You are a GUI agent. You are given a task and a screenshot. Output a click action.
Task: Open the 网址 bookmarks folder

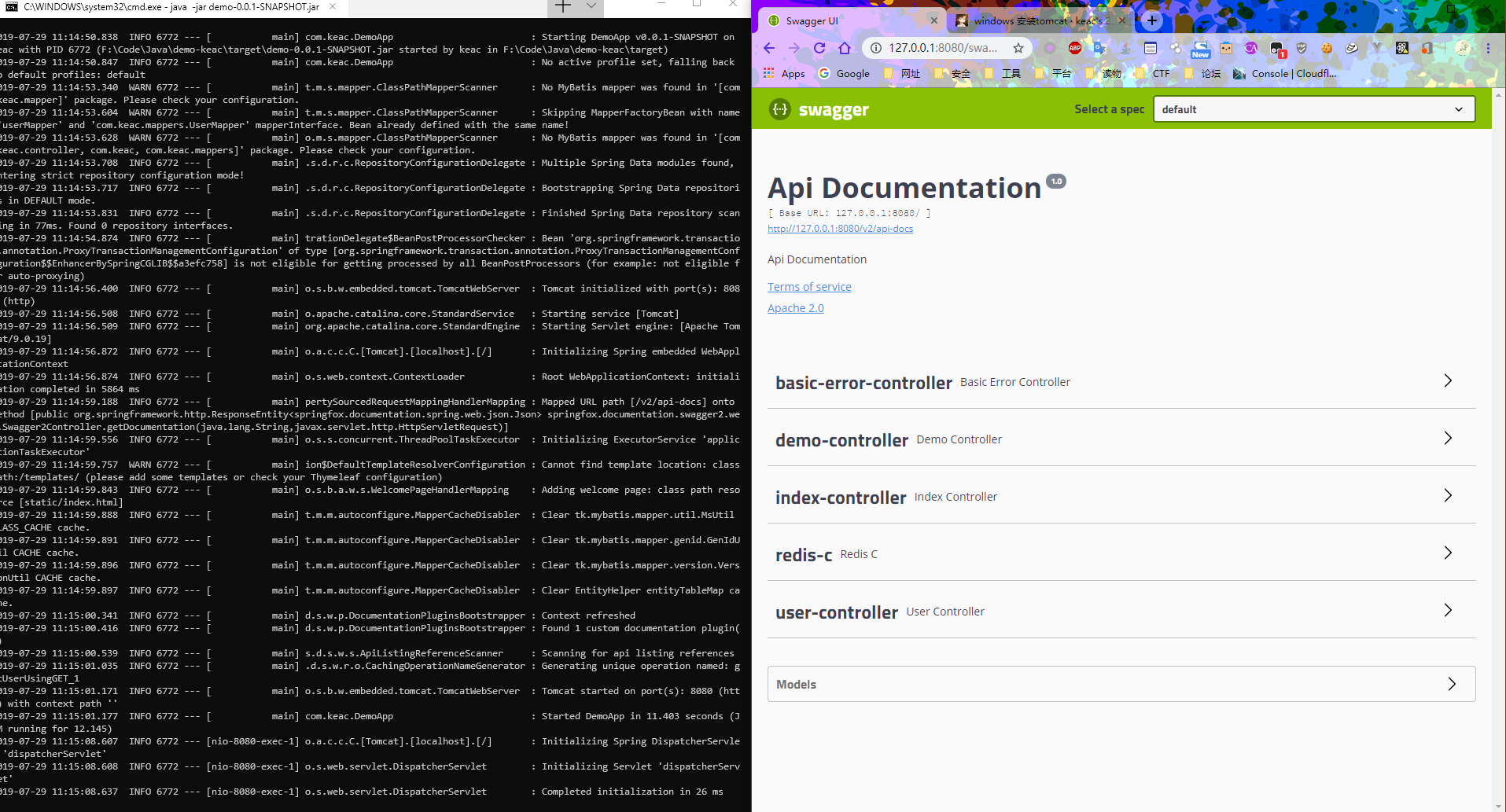pyautogui.click(x=902, y=73)
